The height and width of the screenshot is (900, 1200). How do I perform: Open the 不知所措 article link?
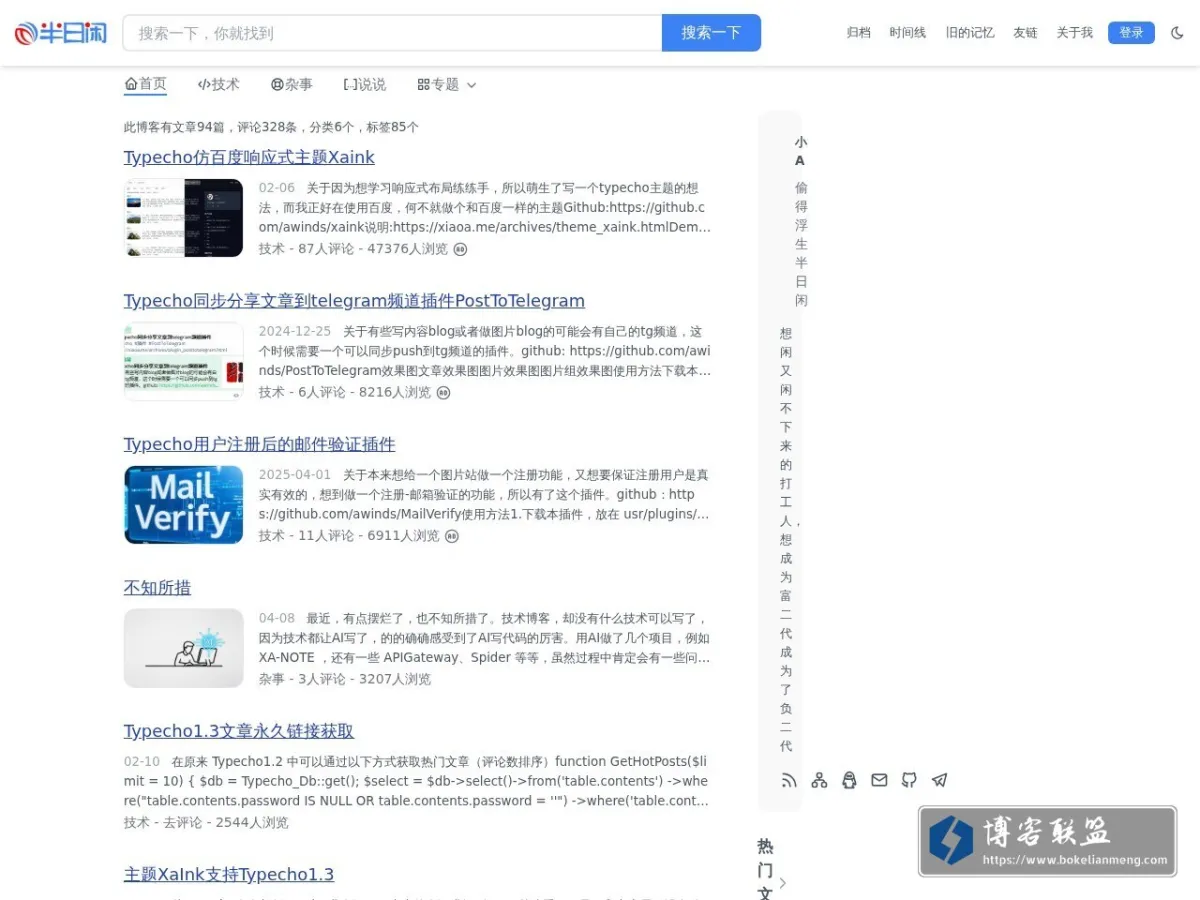coord(157,588)
